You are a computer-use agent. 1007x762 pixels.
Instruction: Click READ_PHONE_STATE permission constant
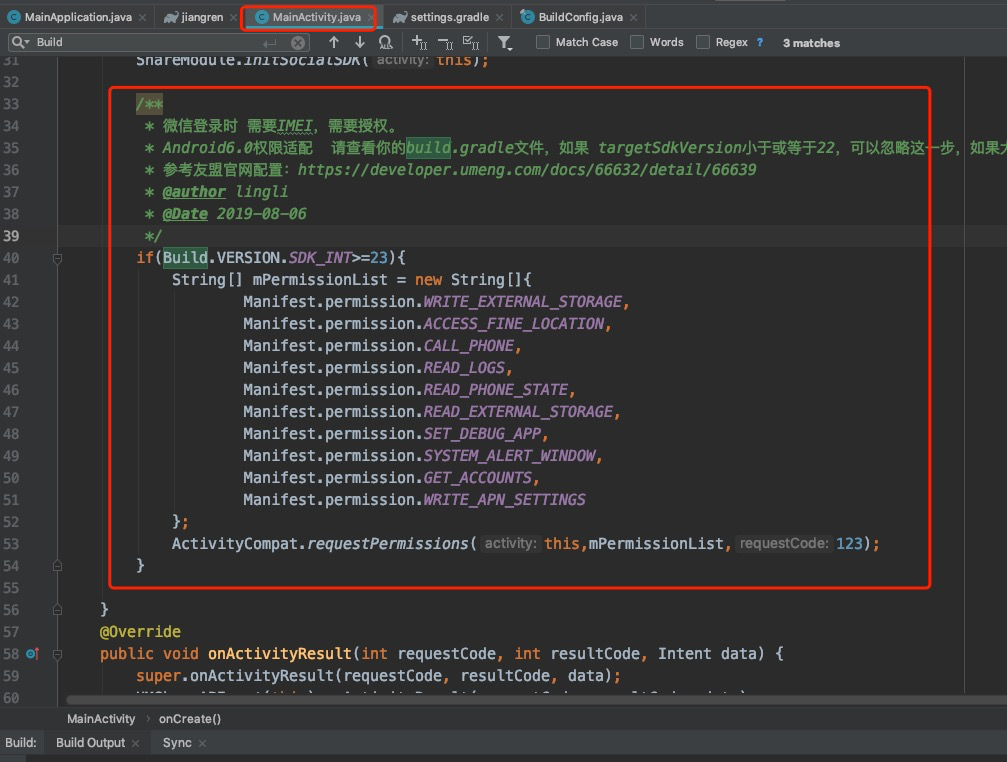click(x=496, y=390)
